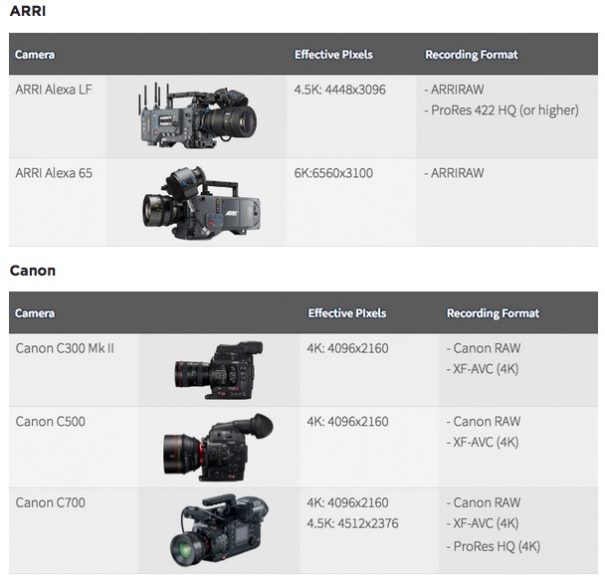Image resolution: width=605 pixels, height=584 pixels.
Task: Click the '4.5K: 4448x3096' resolution cell
Action: pyautogui.click(x=340, y=90)
